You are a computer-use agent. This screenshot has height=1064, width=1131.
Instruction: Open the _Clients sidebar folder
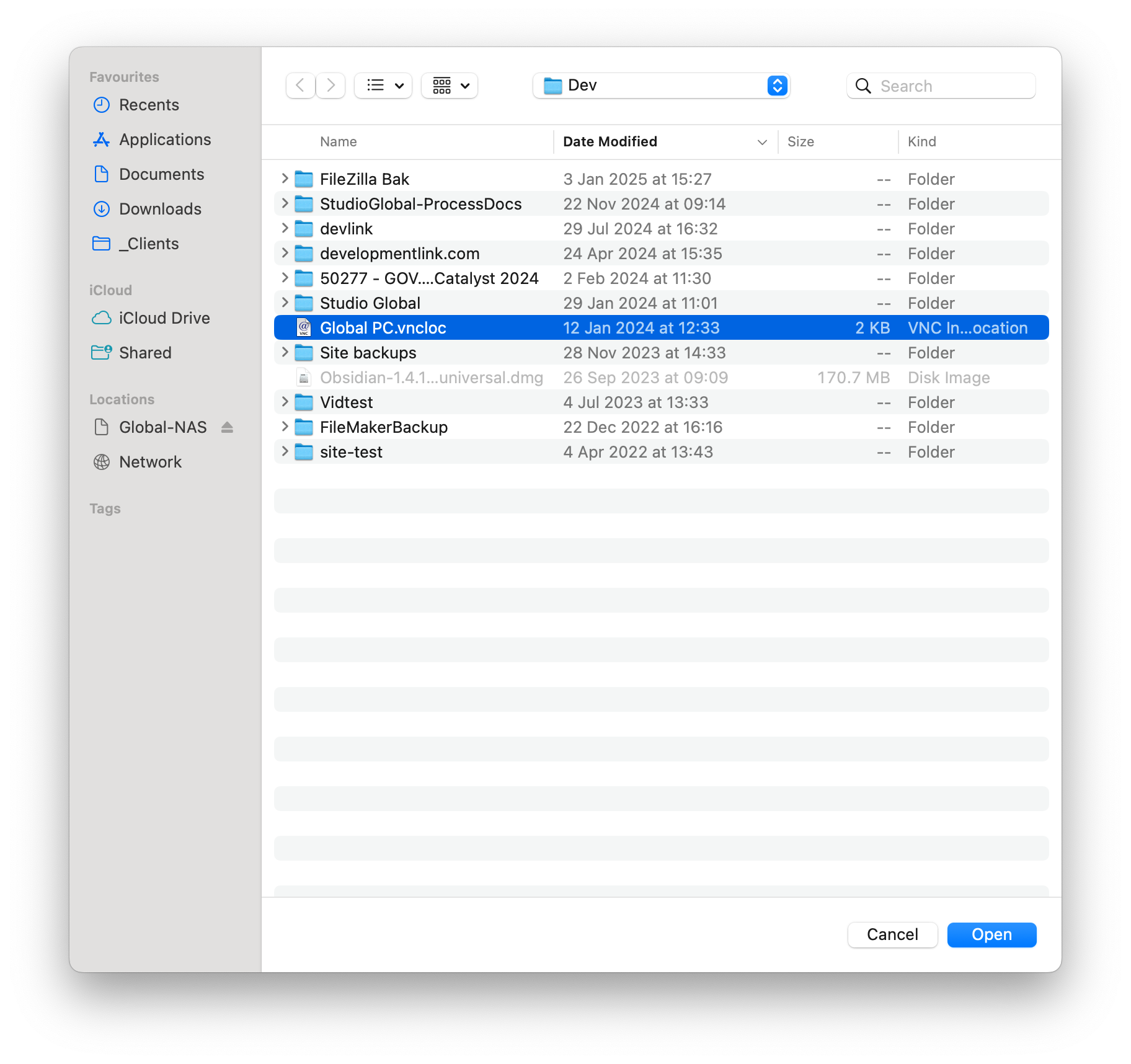136,244
